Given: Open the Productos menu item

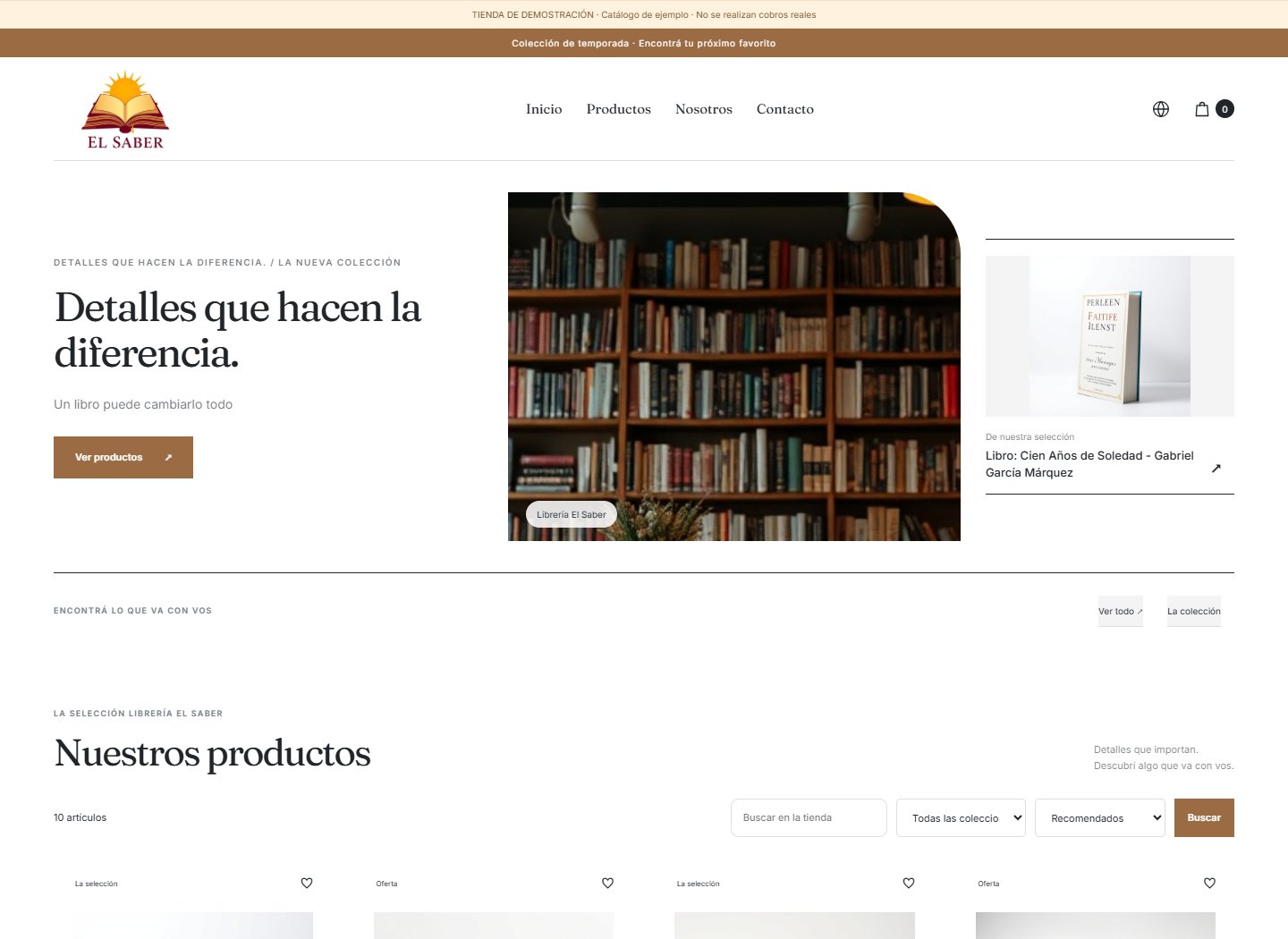Looking at the screenshot, I should [x=619, y=109].
